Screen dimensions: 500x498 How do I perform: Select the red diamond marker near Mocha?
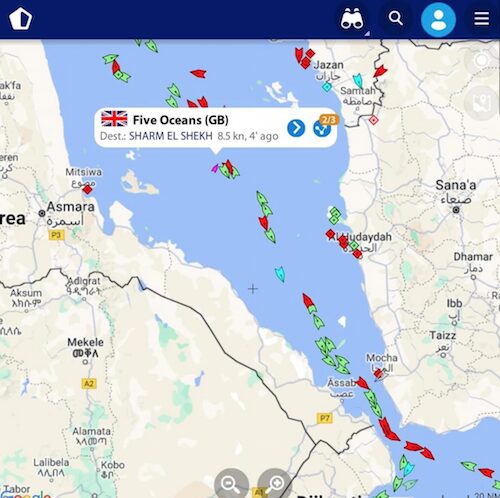378,373
